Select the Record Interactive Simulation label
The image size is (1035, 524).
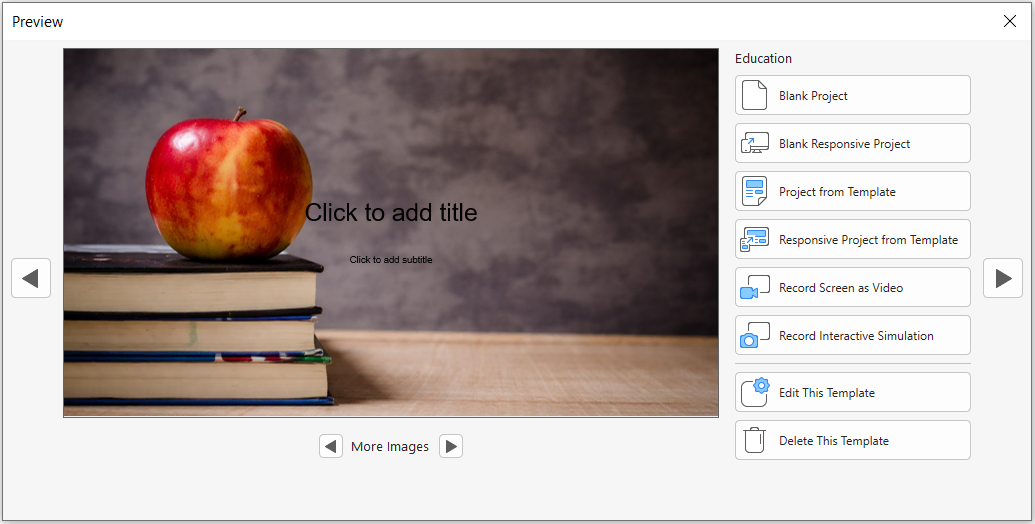856,336
